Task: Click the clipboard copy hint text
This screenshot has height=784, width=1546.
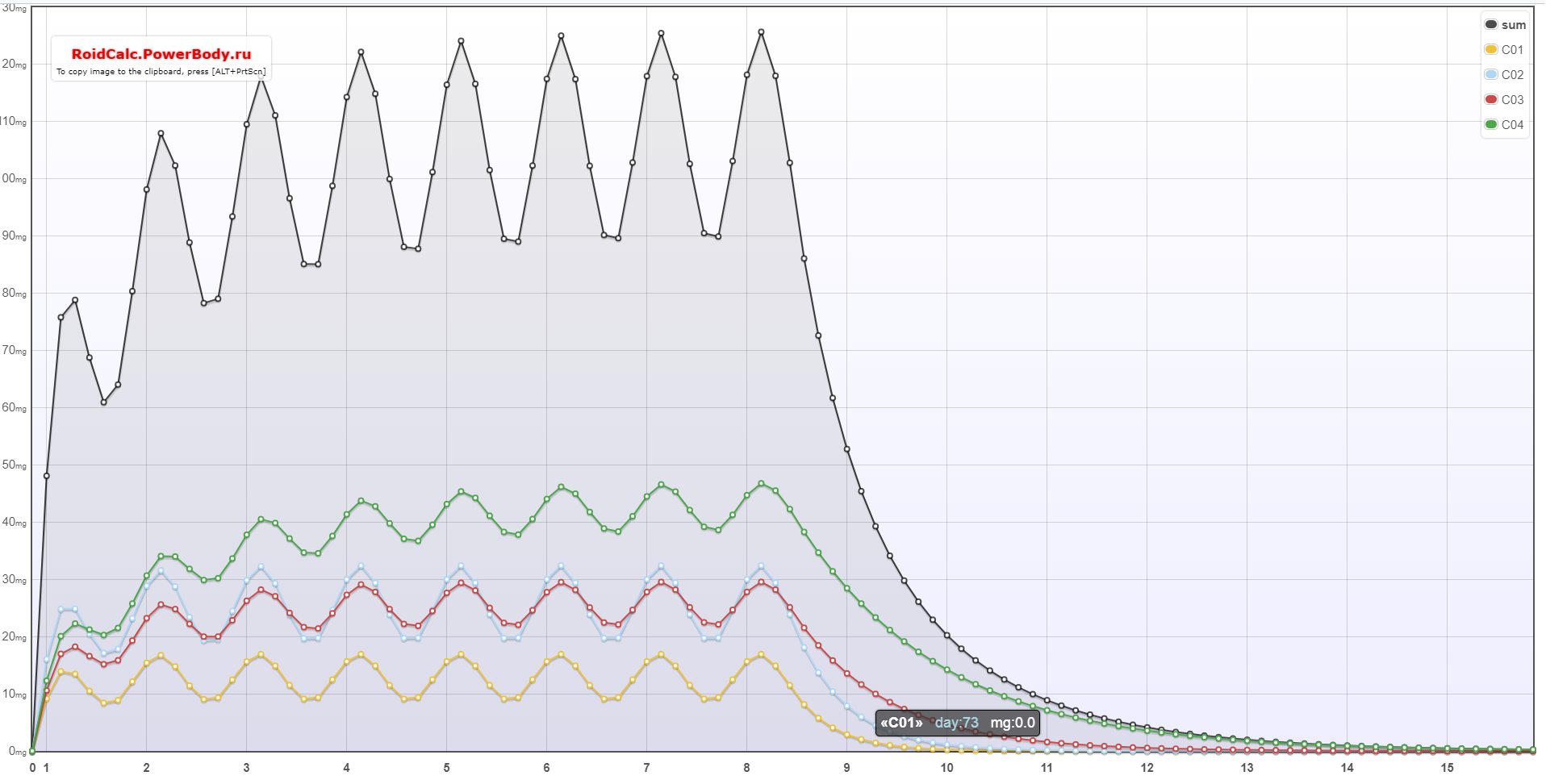Action: pyautogui.click(x=161, y=72)
